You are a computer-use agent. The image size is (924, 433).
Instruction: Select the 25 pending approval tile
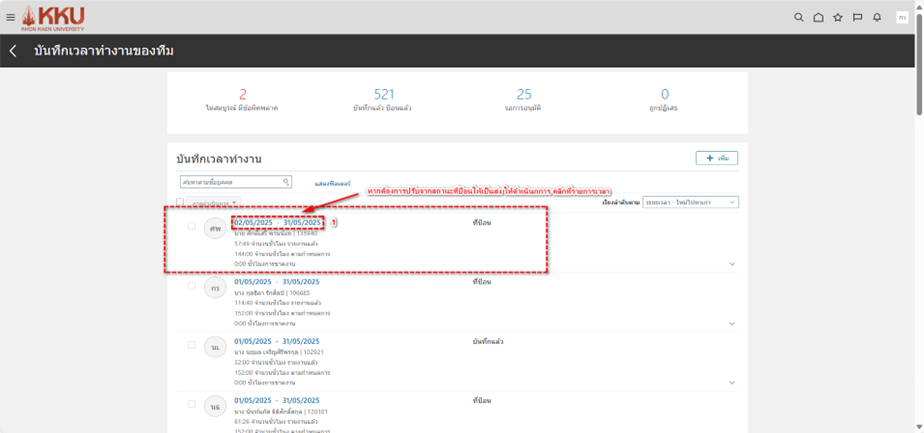[x=524, y=99]
